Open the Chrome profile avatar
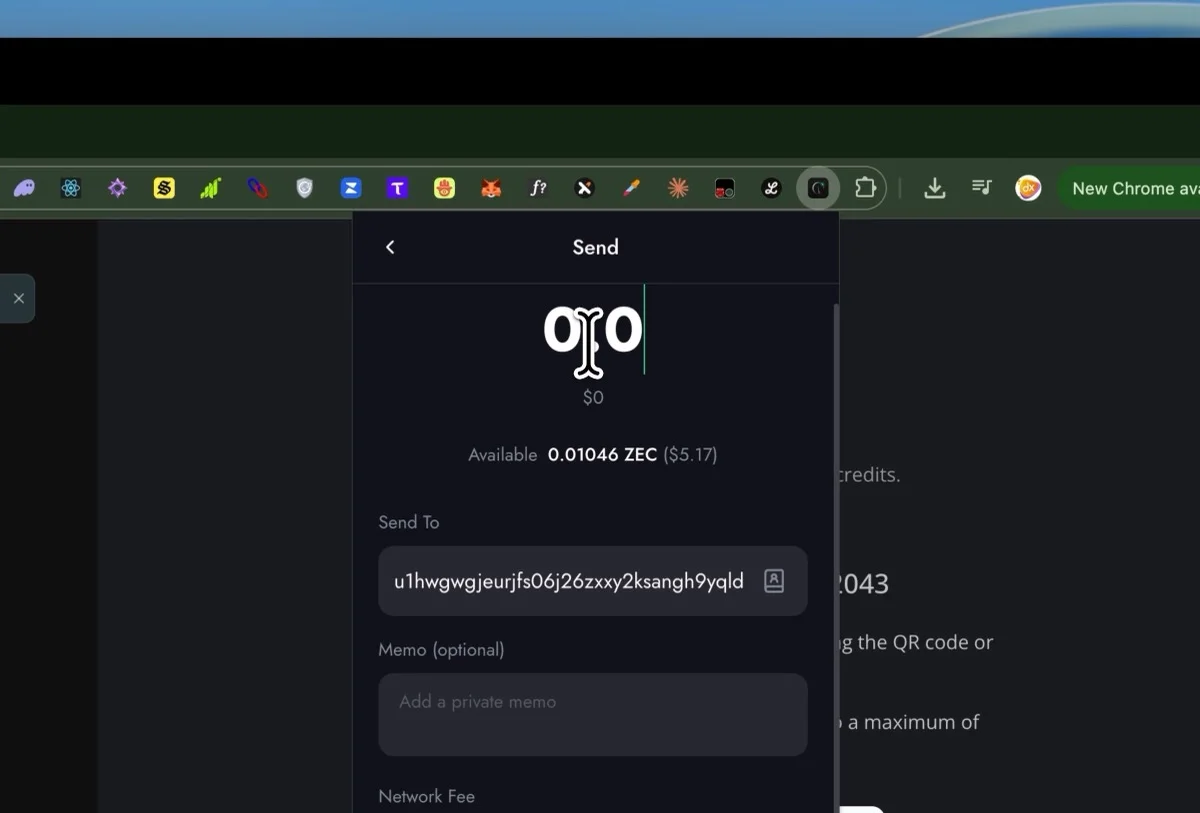The image size is (1200, 813). 1028,188
